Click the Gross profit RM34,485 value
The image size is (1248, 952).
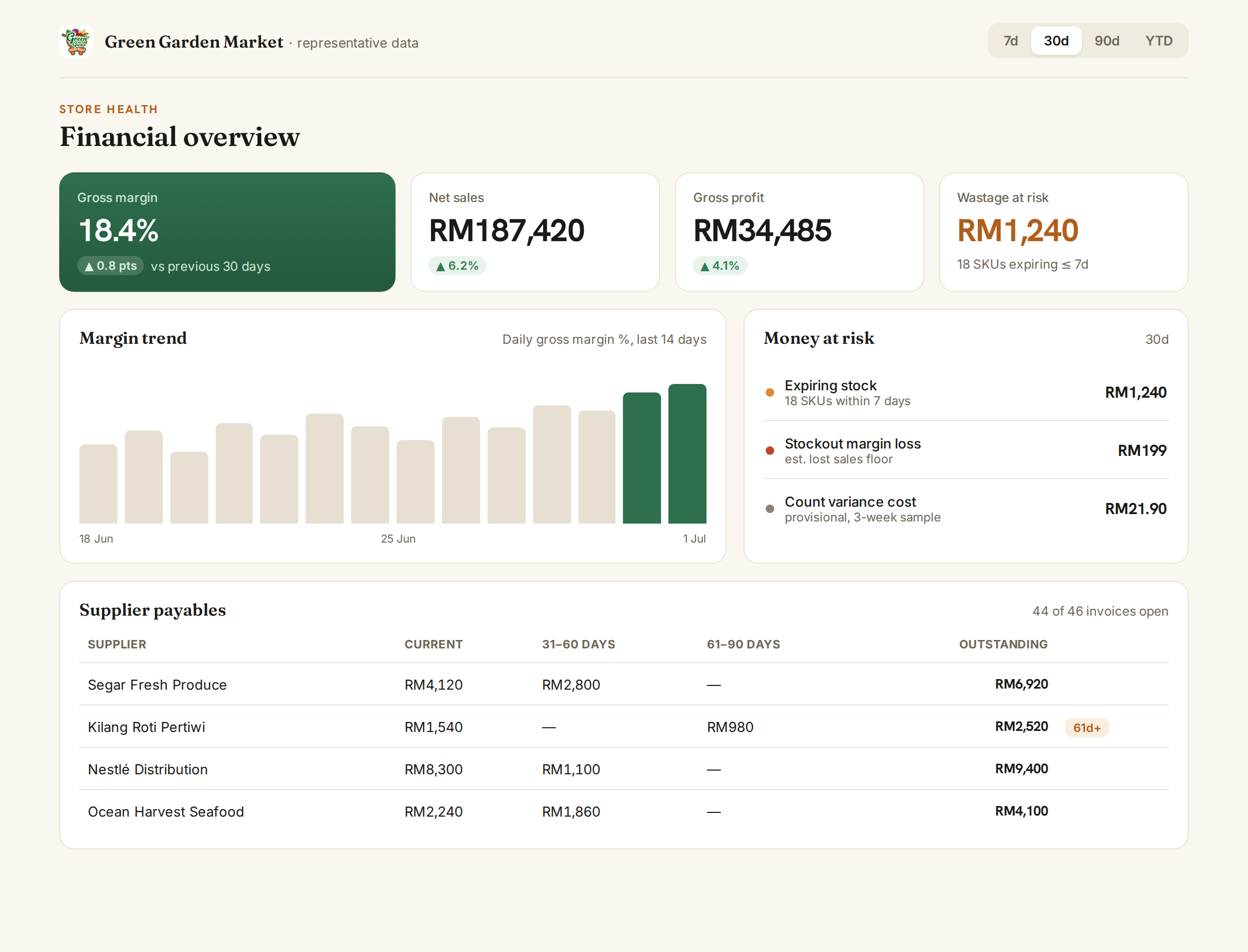tap(762, 231)
